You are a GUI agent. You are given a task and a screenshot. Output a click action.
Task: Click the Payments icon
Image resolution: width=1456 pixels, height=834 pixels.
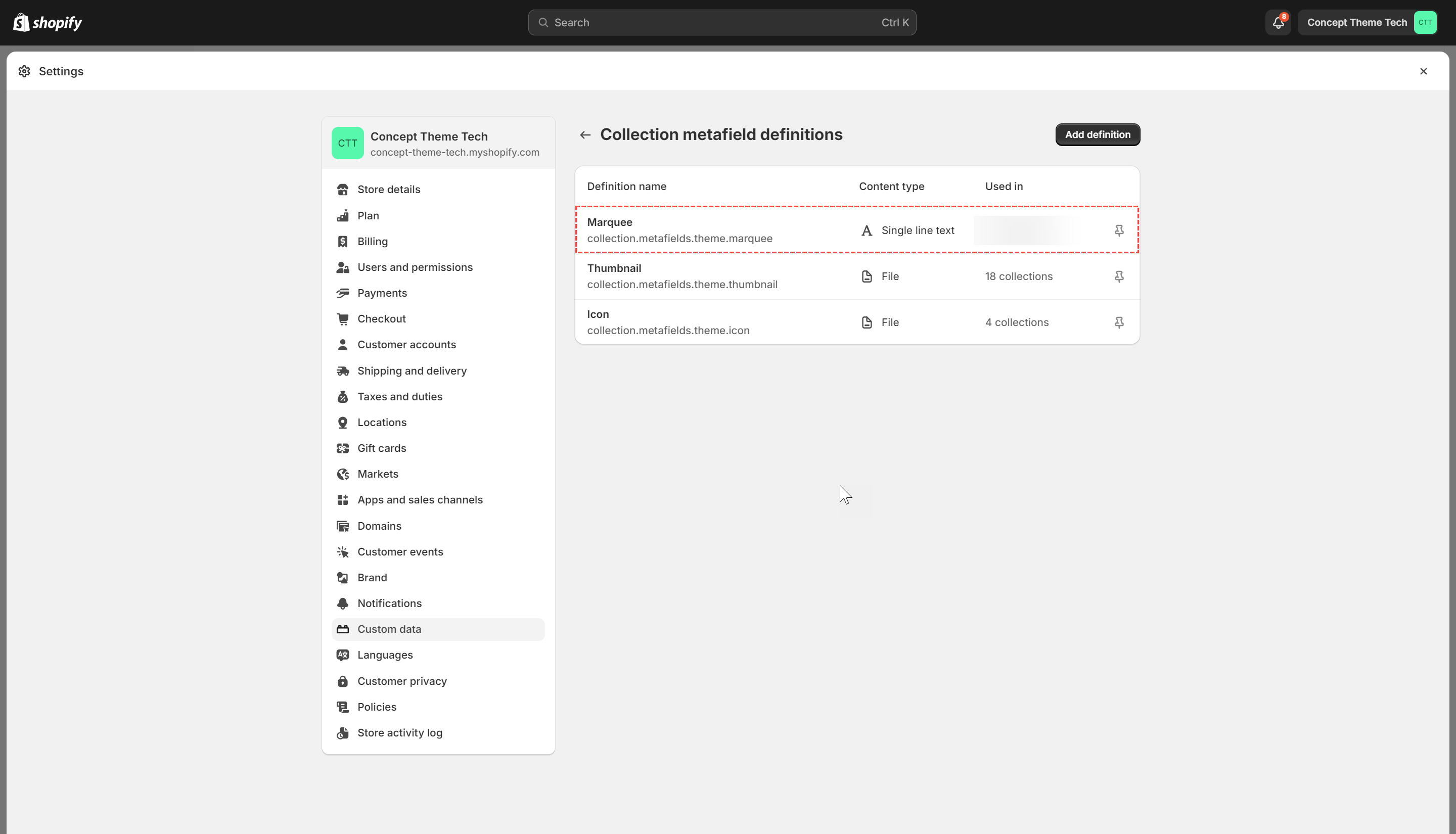343,293
